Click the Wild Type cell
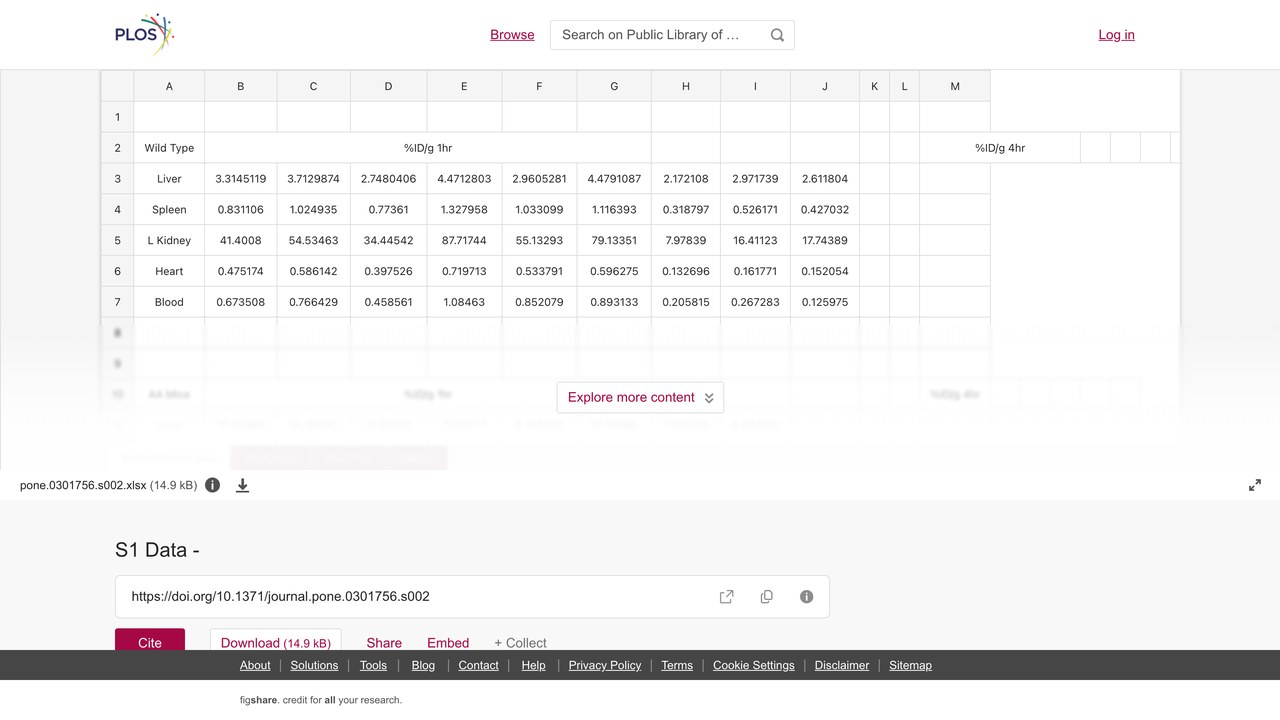The image size is (1280, 720). point(169,148)
